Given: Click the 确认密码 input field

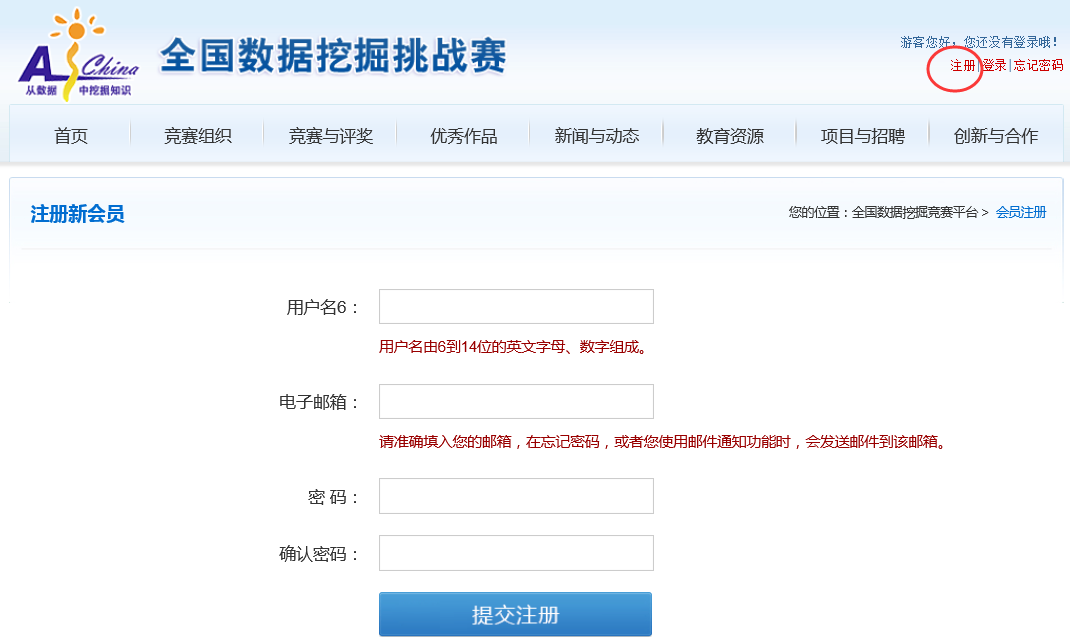Looking at the screenshot, I should 517,553.
